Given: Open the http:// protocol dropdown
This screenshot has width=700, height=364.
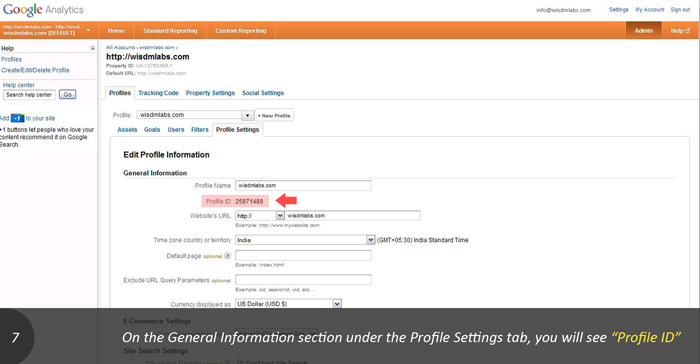Looking at the screenshot, I should click(x=260, y=216).
